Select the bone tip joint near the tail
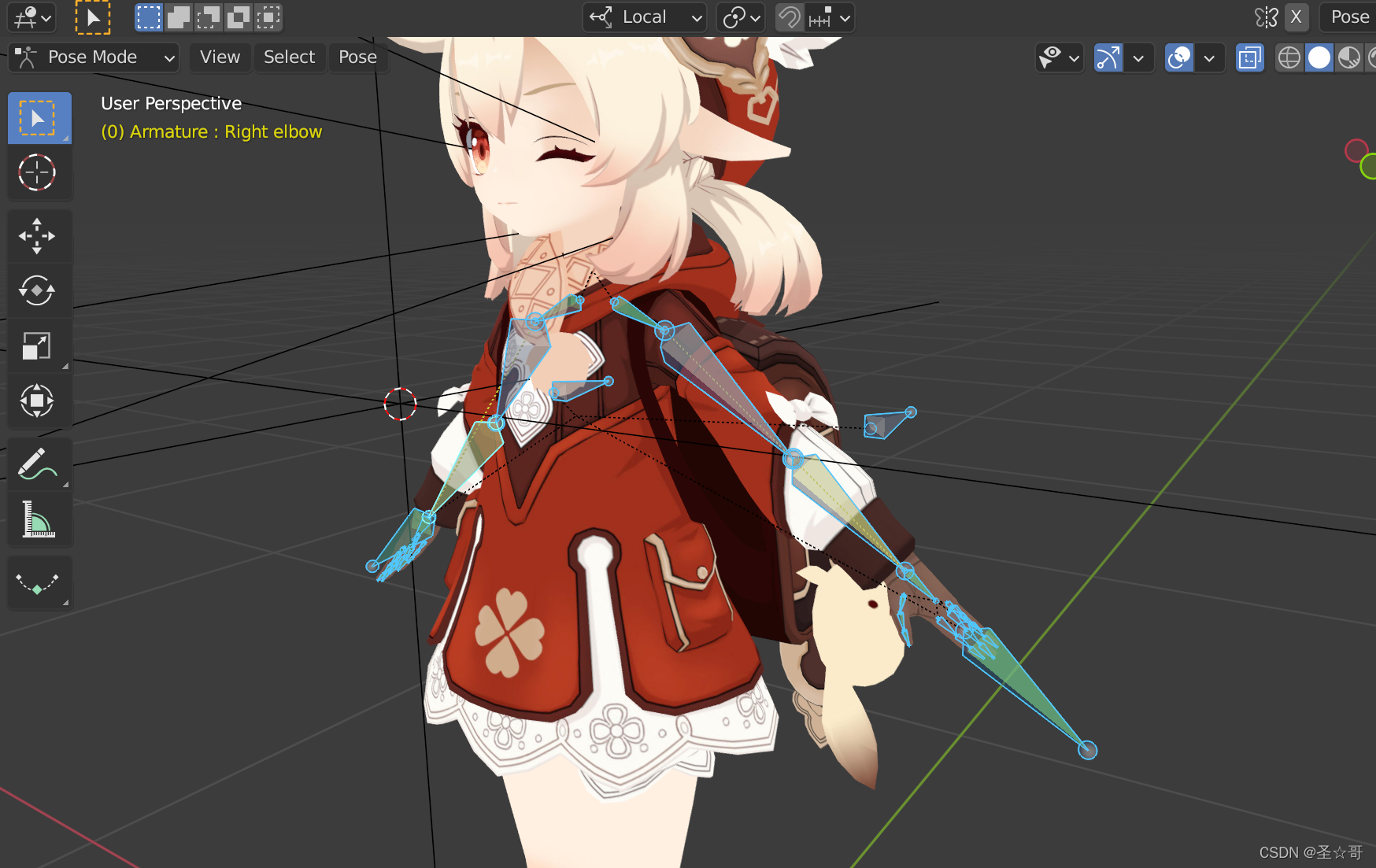 (x=1088, y=750)
